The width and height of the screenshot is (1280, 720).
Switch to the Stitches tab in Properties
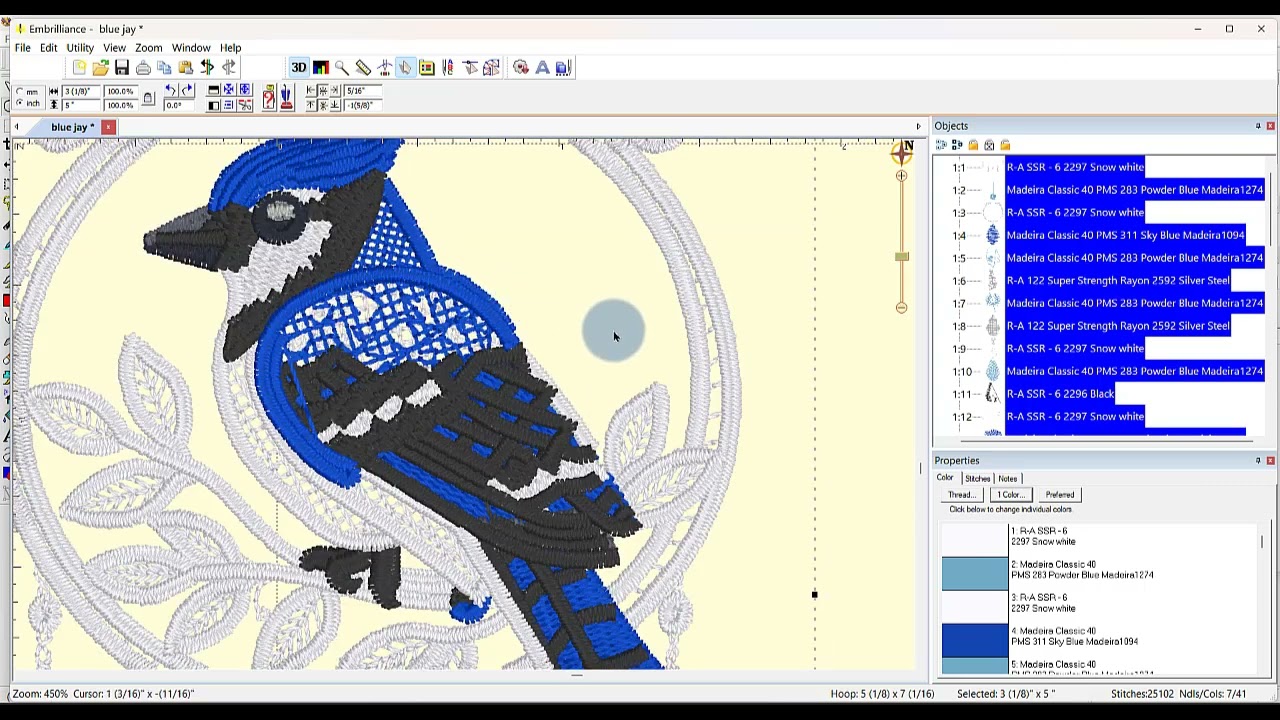point(977,478)
